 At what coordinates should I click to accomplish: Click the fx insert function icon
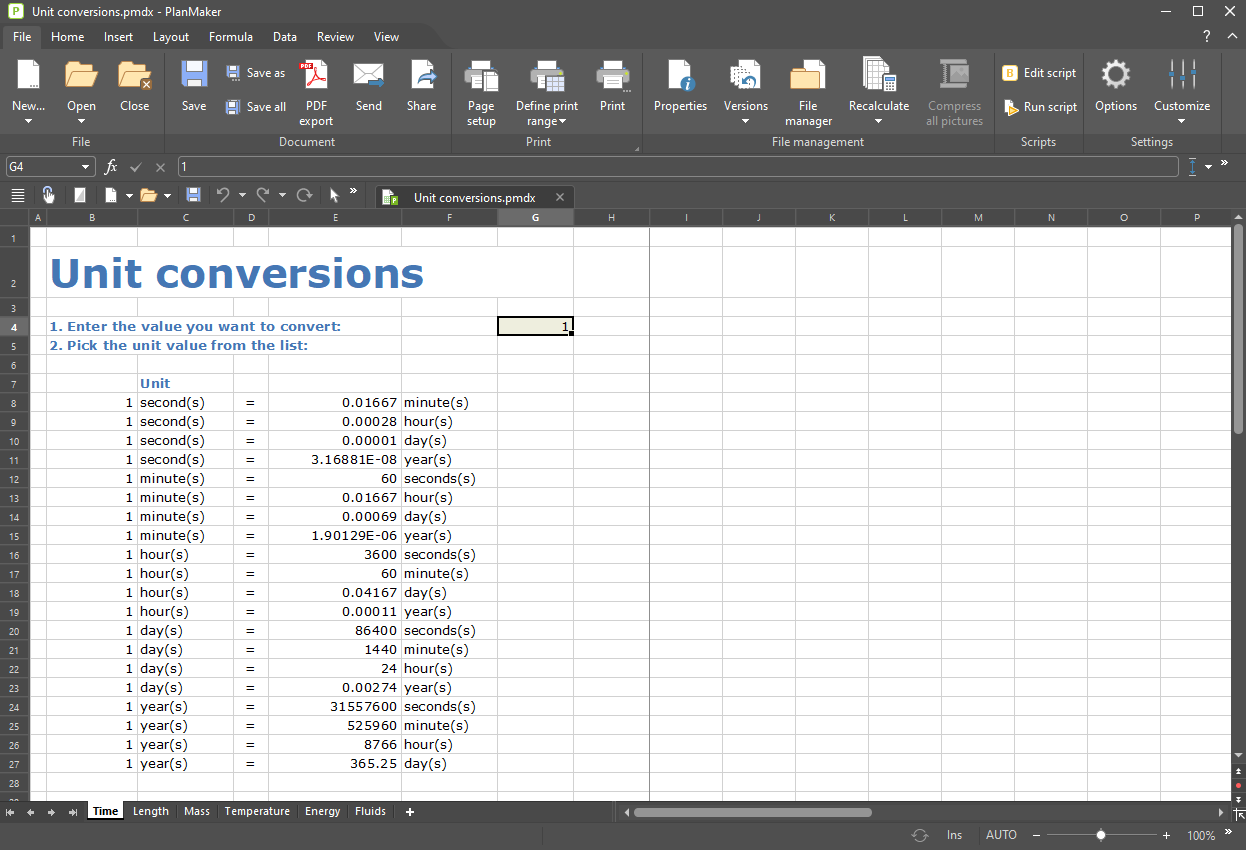(x=111, y=167)
